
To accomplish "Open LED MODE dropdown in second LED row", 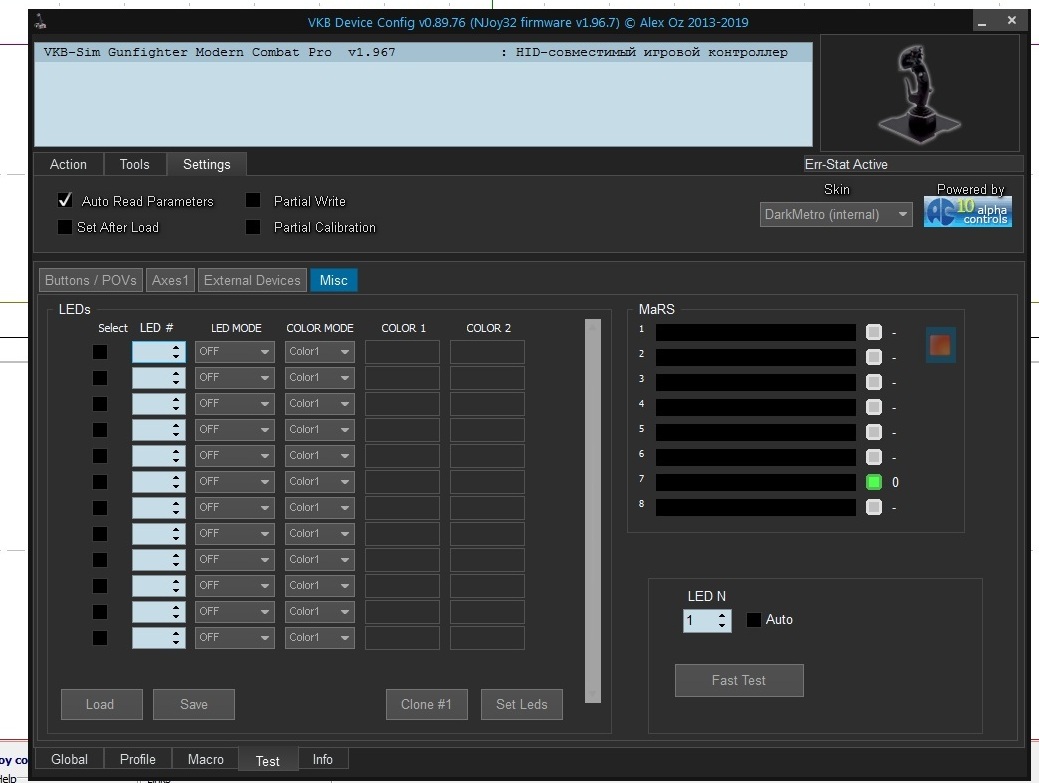I will 235,378.
